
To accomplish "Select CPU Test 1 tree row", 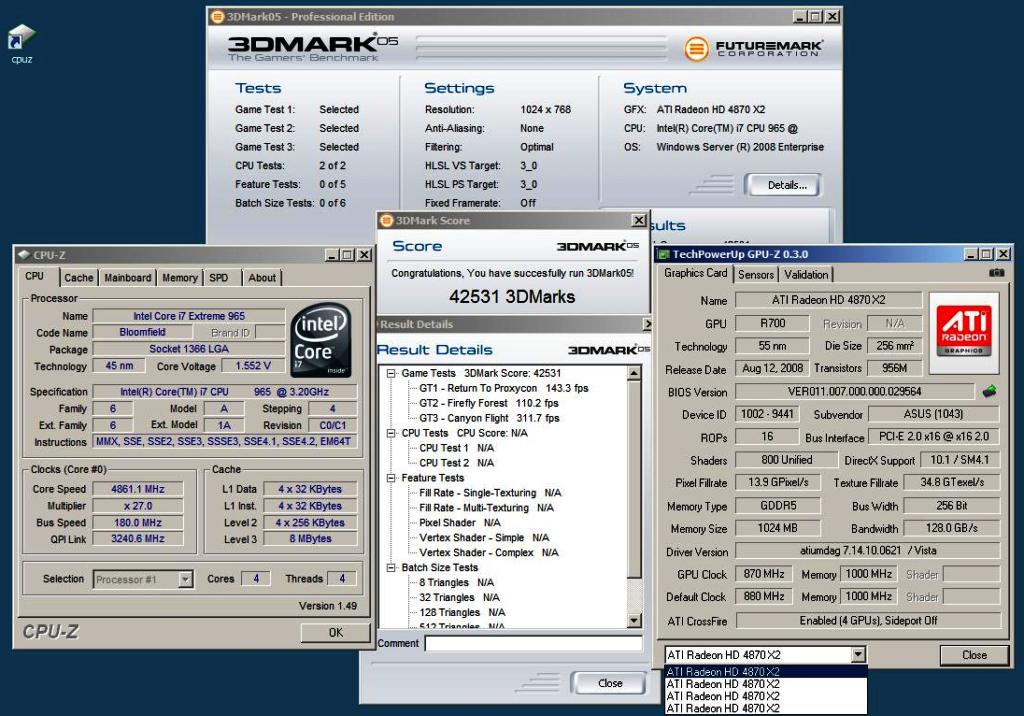I will pyautogui.click(x=456, y=448).
